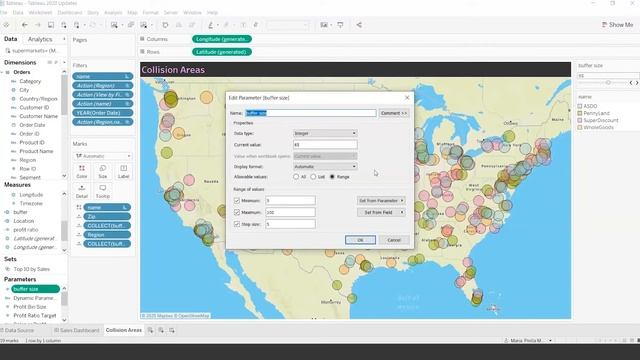This screenshot has height=360, width=640.
Task: Open Label in Marks card
Action: pos(123,171)
